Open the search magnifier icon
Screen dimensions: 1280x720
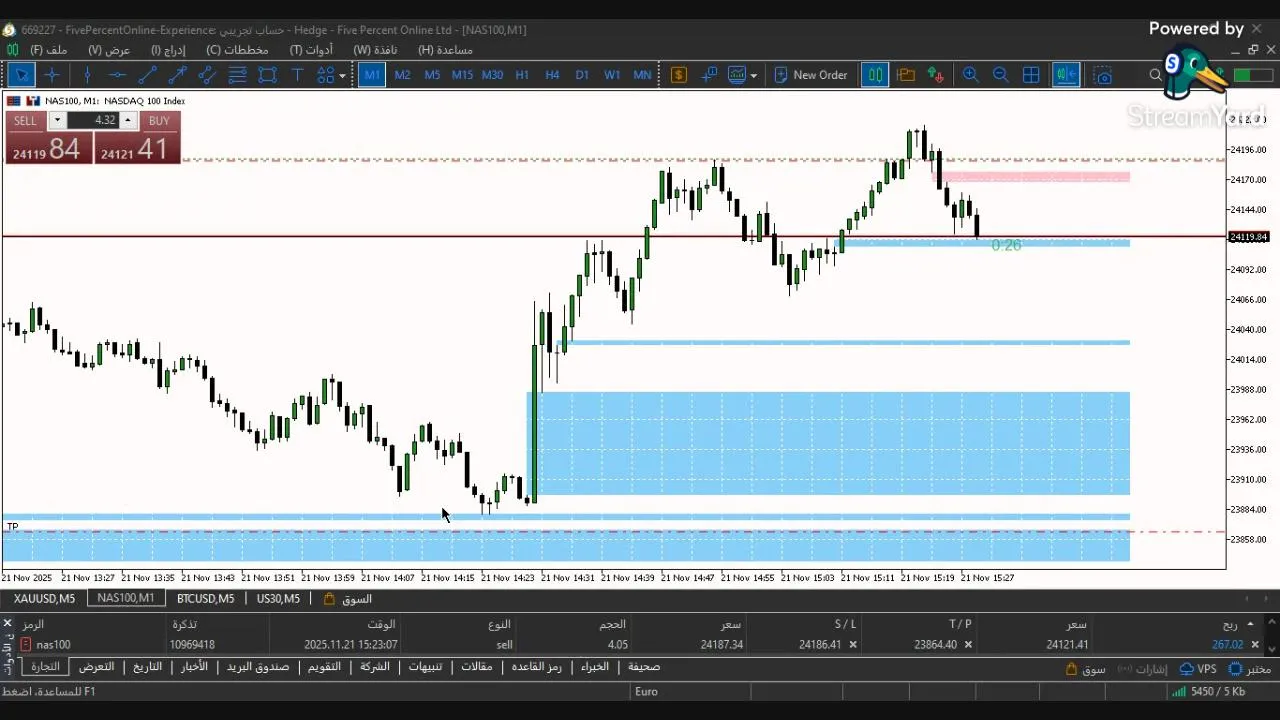click(x=1156, y=75)
